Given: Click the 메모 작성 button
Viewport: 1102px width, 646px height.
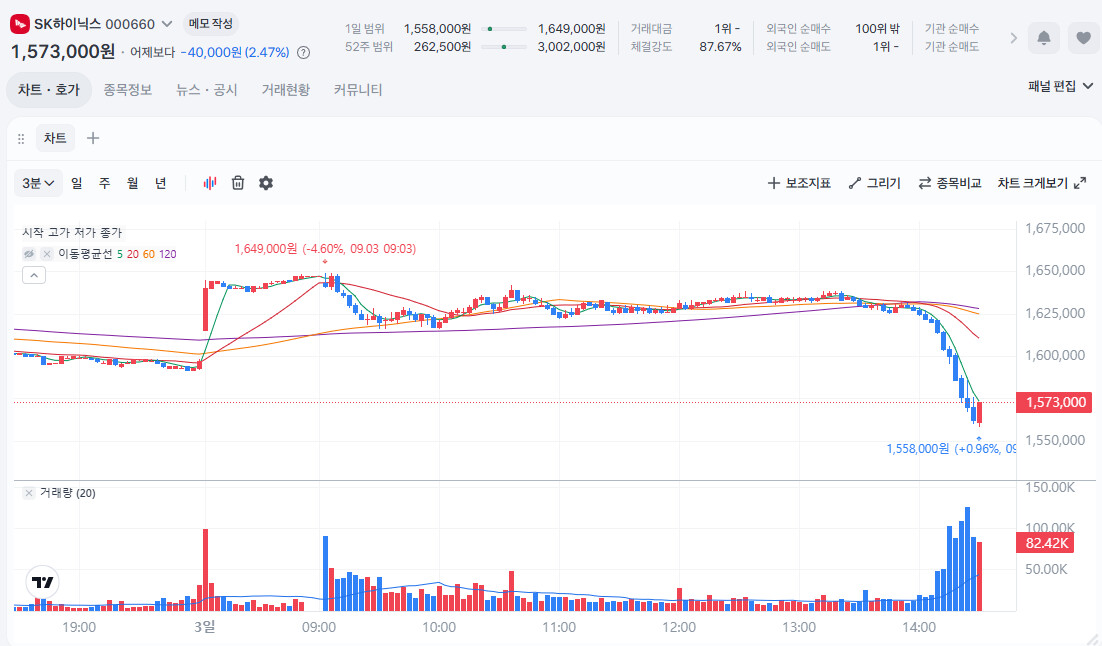Looking at the screenshot, I should 210,24.
